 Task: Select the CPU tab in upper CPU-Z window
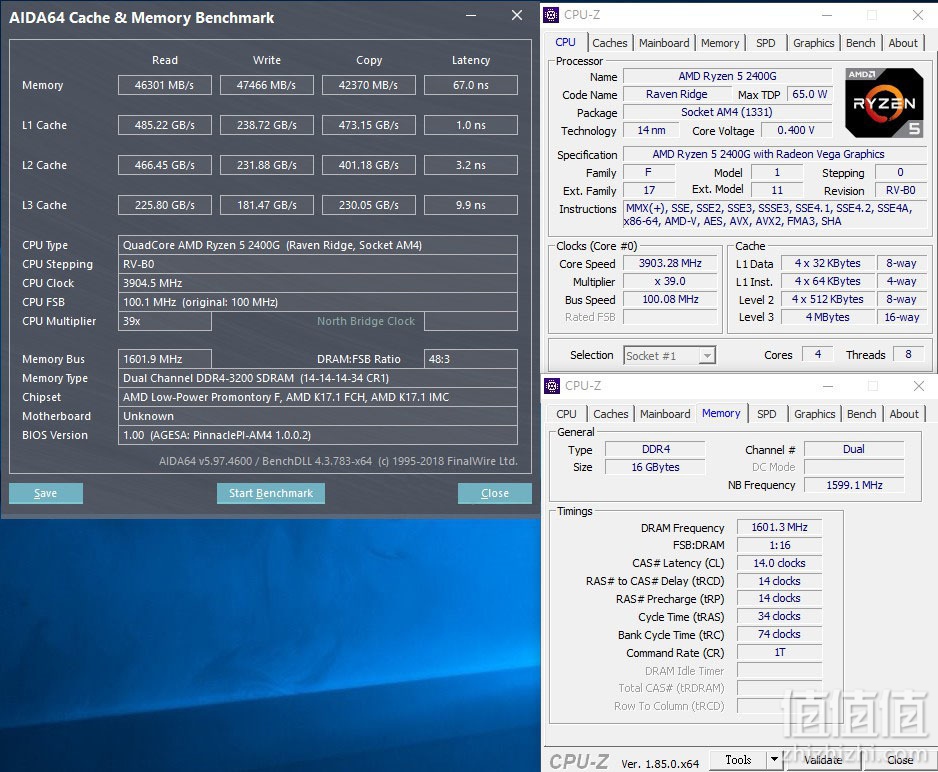click(x=565, y=42)
